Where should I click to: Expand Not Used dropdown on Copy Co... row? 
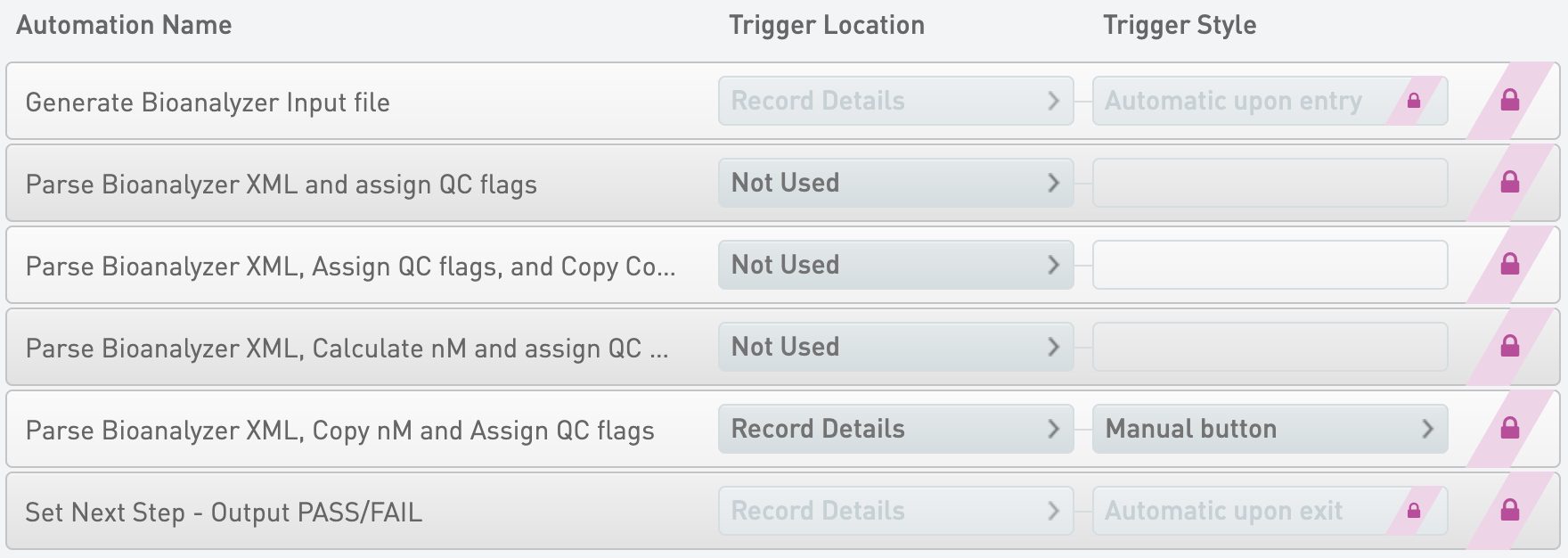point(896,265)
